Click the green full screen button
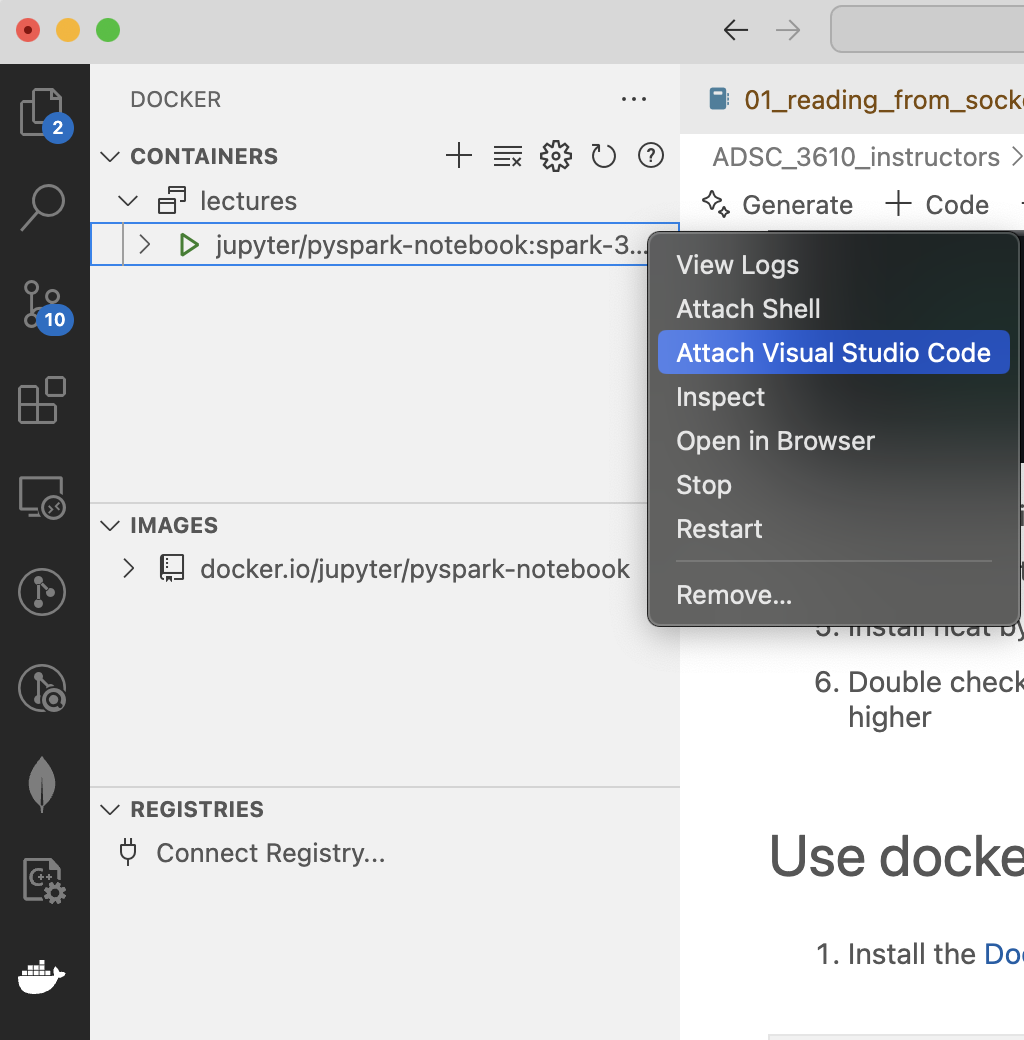 point(108,30)
